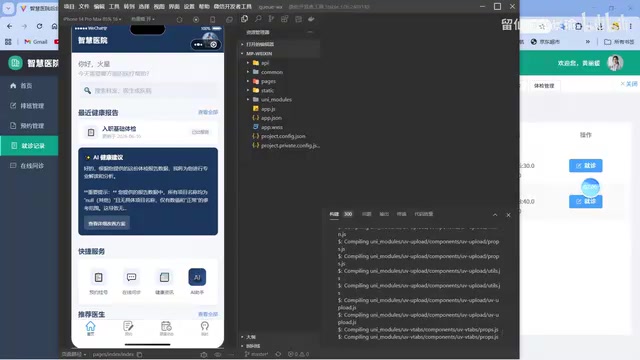Image resolution: width=640 pixels, height=360 pixels.
Task: Click the appointment registration quick service icon
Action: (98, 278)
